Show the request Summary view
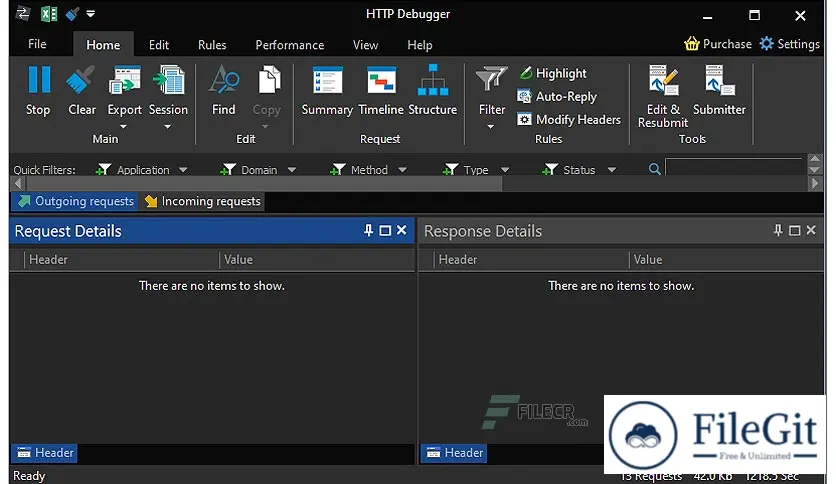Image resolution: width=836 pixels, height=484 pixels. point(327,90)
